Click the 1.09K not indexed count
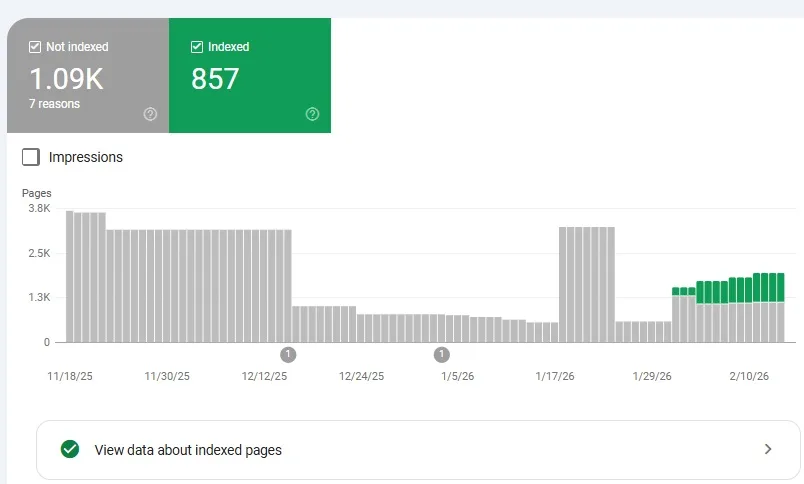The width and height of the screenshot is (804, 484). coord(65,79)
